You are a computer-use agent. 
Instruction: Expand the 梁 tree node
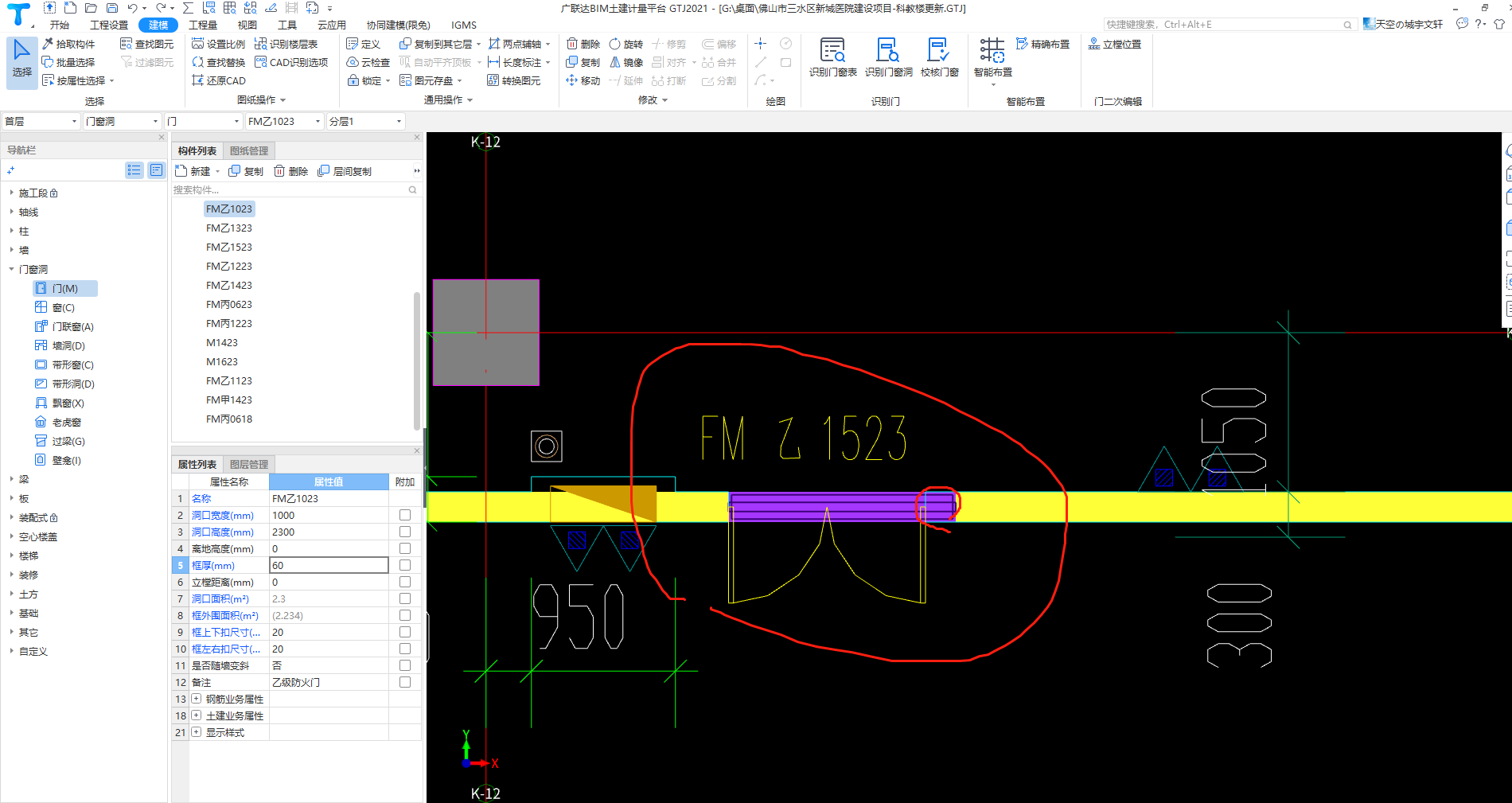[x=11, y=479]
